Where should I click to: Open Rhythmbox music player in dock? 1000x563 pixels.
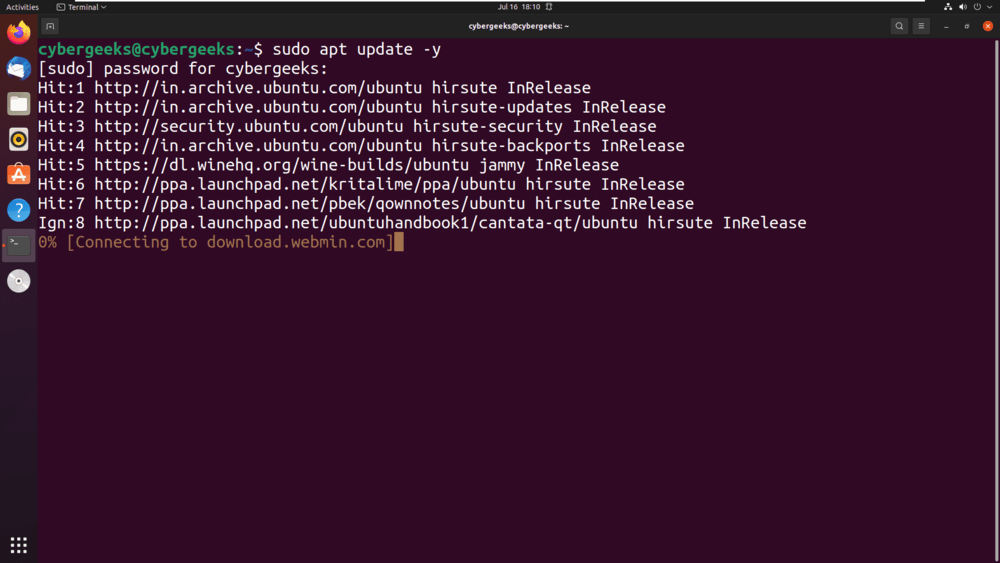pyautogui.click(x=18, y=139)
